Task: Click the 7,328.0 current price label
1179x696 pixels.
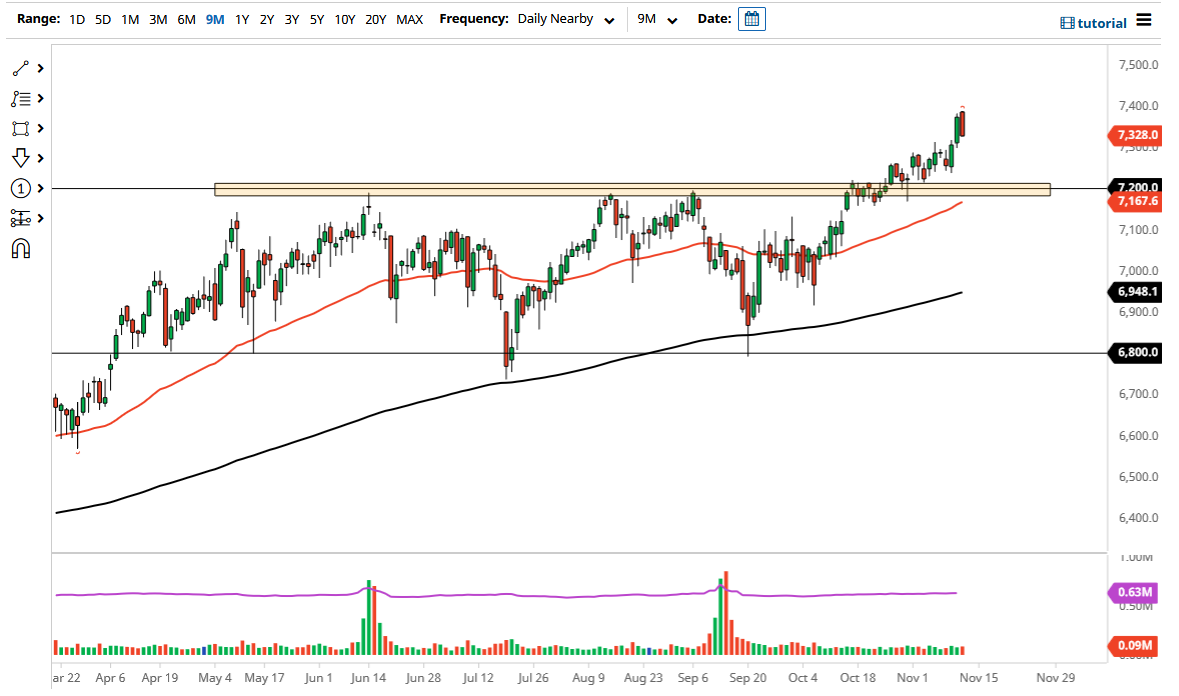Action: tap(1136, 135)
